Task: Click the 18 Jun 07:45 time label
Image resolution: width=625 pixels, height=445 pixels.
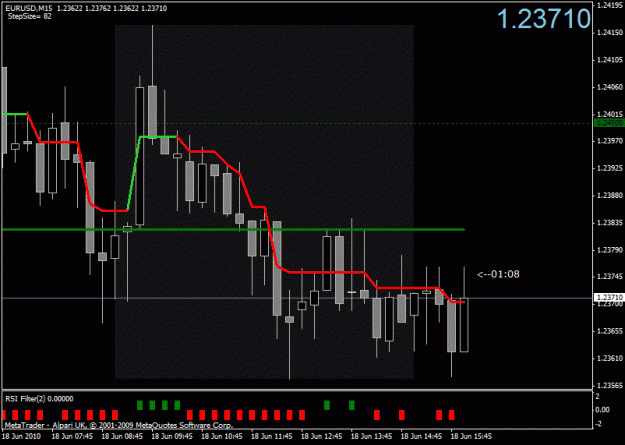Action: [72, 436]
